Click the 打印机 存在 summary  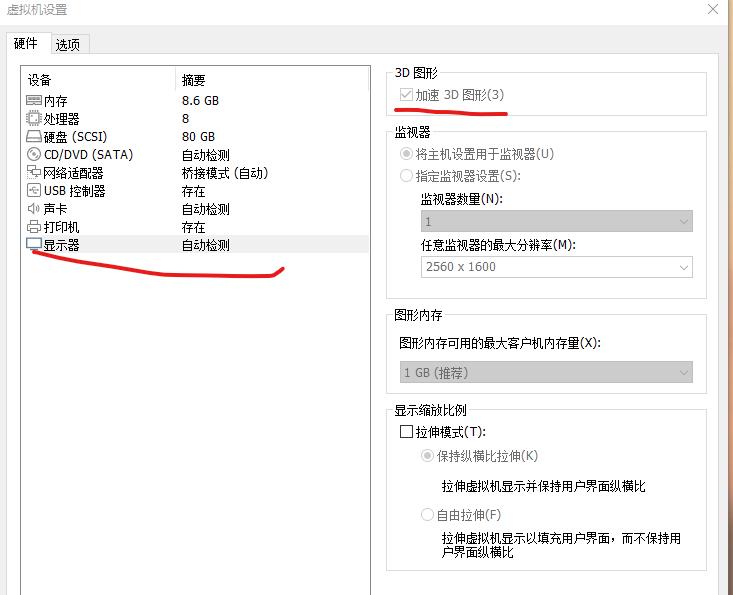click(194, 227)
